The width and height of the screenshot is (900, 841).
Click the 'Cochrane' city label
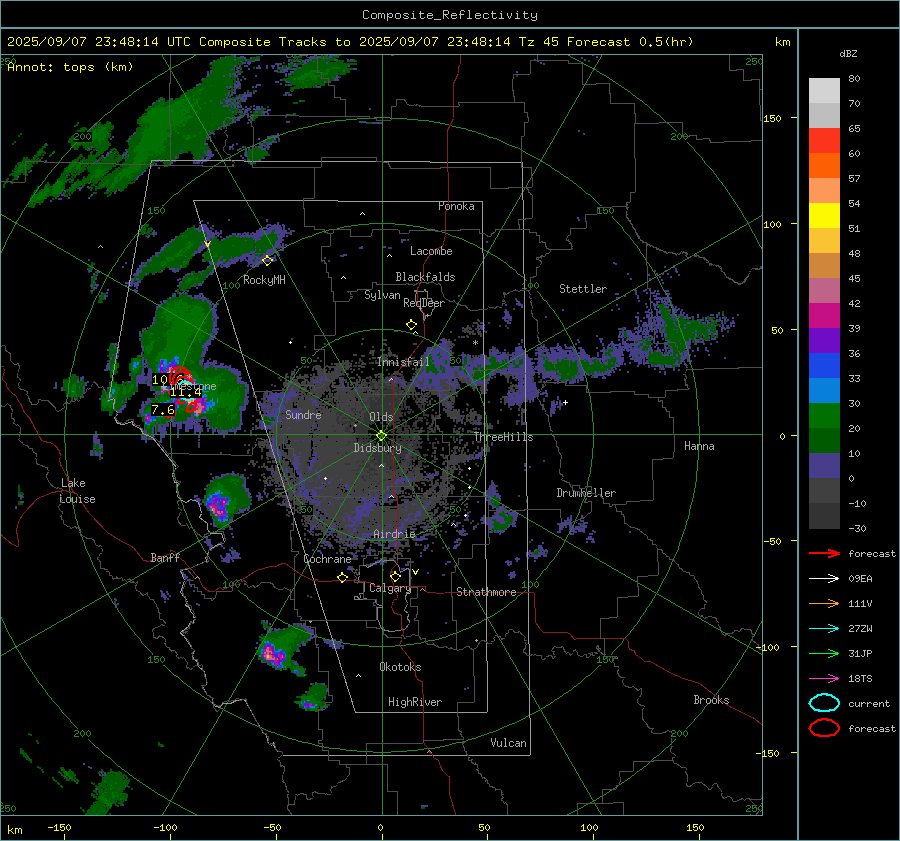click(327, 559)
